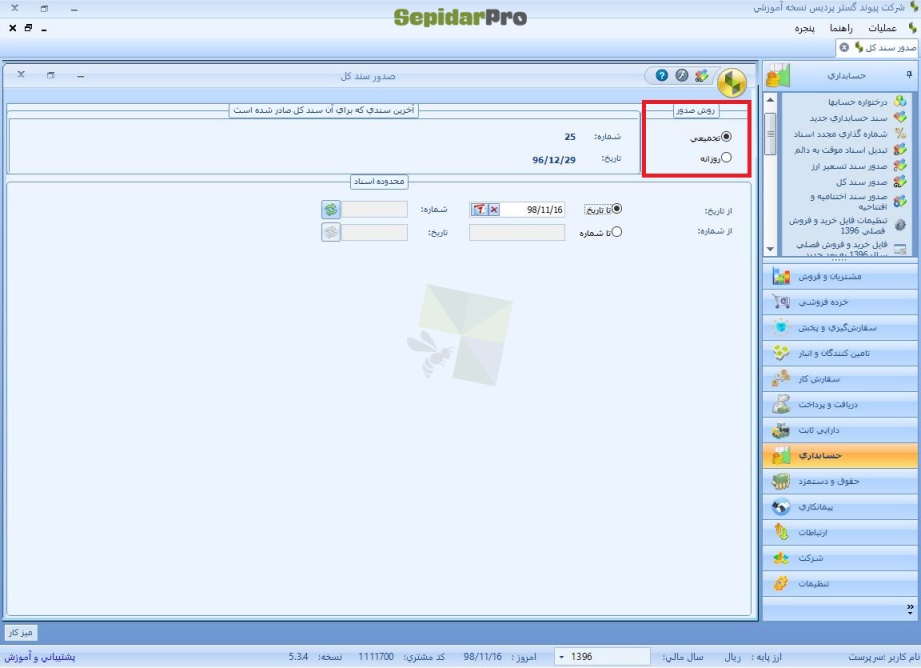Click تبديل اسناد موقت به دائم icon
This screenshot has height=668, width=921.
(899, 150)
